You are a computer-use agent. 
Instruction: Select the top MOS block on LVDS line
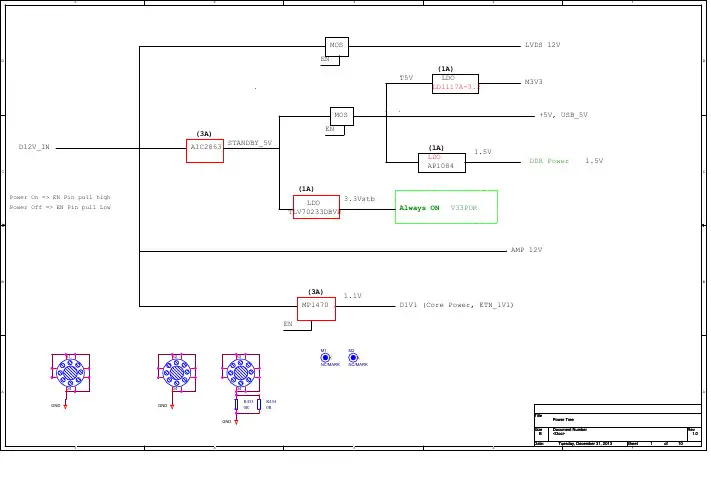click(336, 46)
